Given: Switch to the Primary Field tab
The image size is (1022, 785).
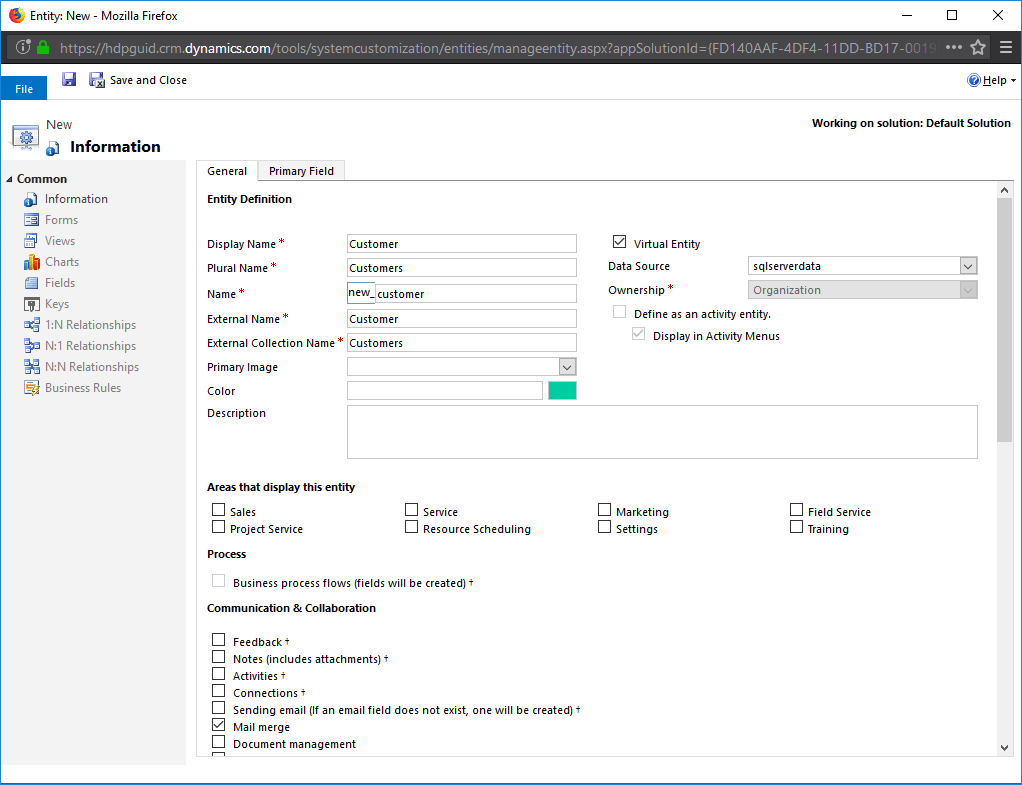Looking at the screenshot, I should pyautogui.click(x=300, y=170).
